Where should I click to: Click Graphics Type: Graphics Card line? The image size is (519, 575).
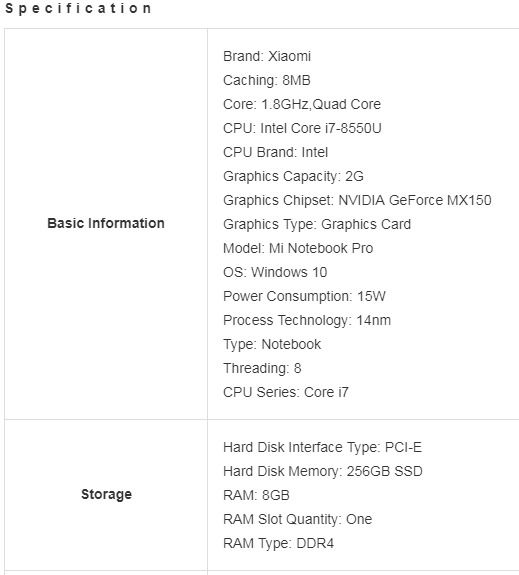click(317, 224)
